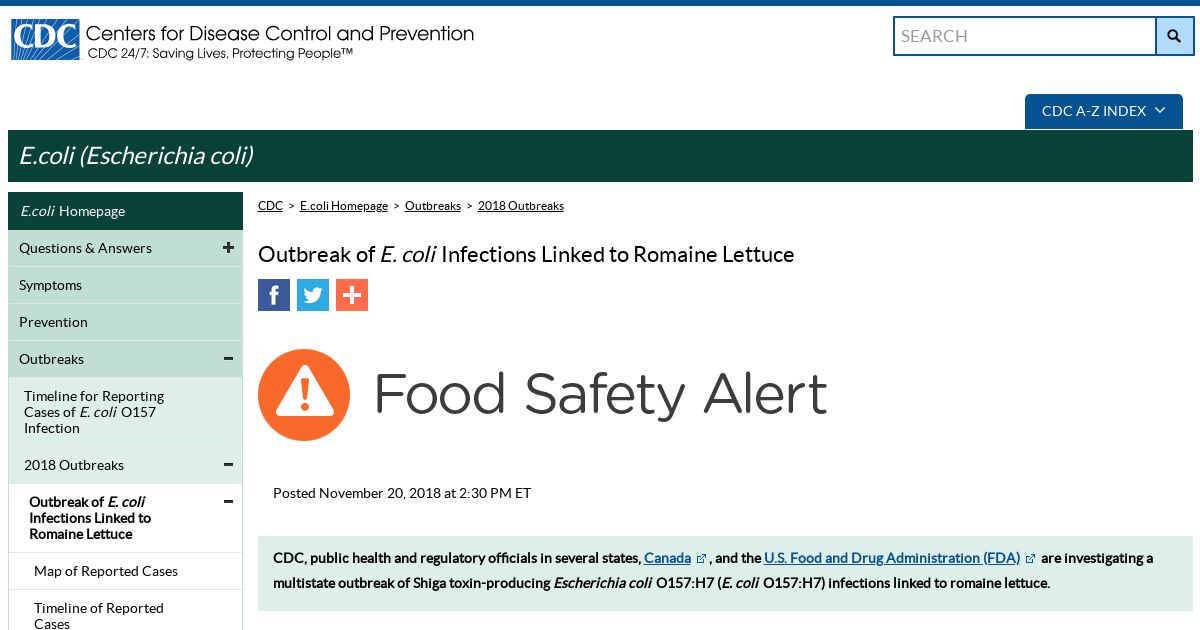This screenshot has width=1200, height=630.
Task: Collapse the Romaine Lettuce outbreak submenu
Action: [228, 502]
